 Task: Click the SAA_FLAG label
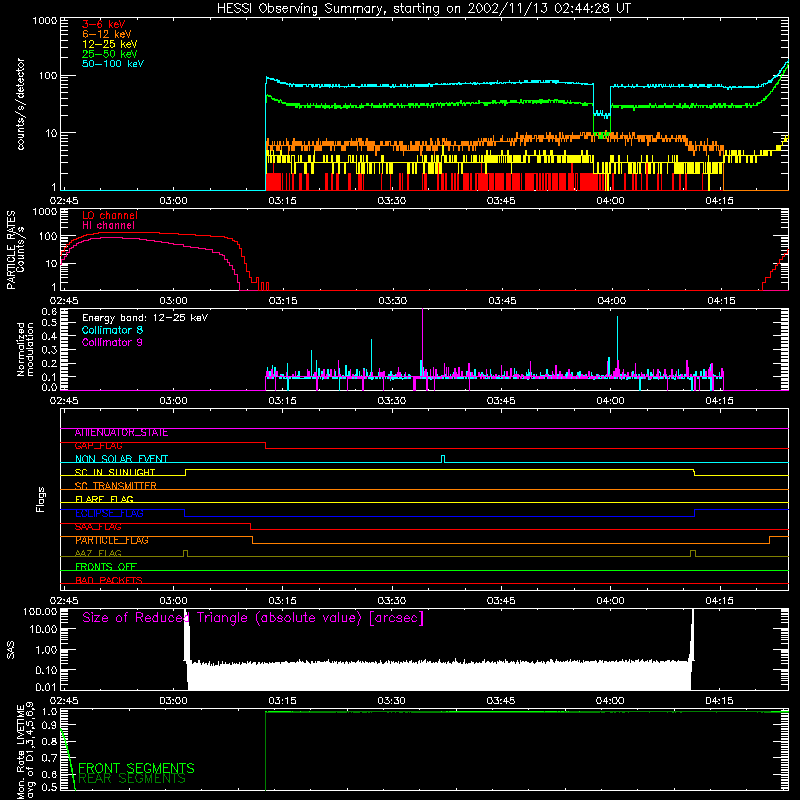98,527
